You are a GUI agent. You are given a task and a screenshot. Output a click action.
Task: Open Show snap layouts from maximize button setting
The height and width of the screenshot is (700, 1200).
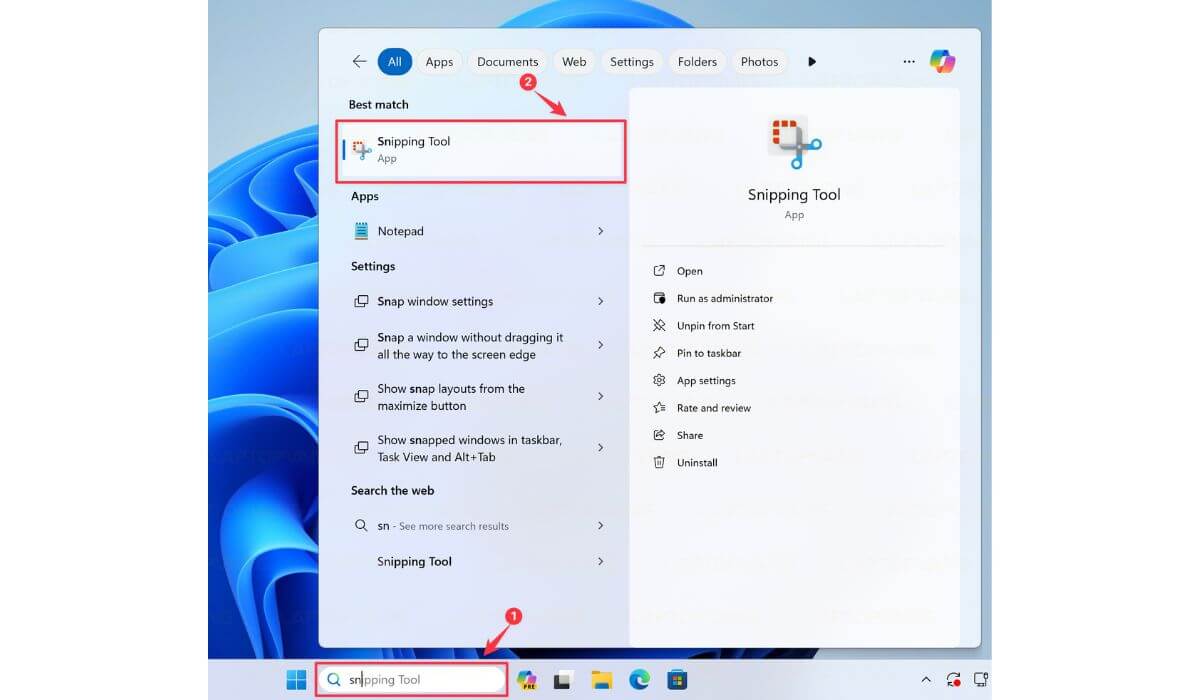coord(482,397)
